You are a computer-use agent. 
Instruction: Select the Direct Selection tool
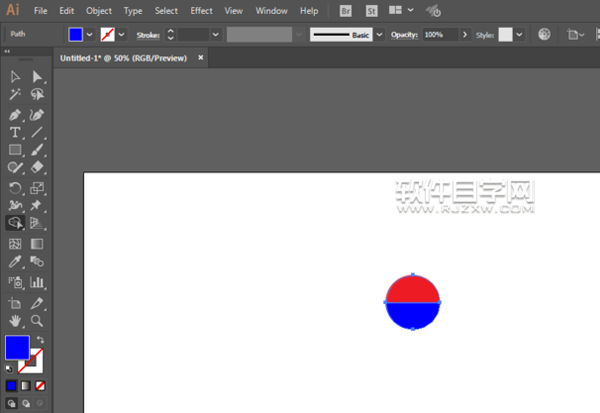[37, 77]
